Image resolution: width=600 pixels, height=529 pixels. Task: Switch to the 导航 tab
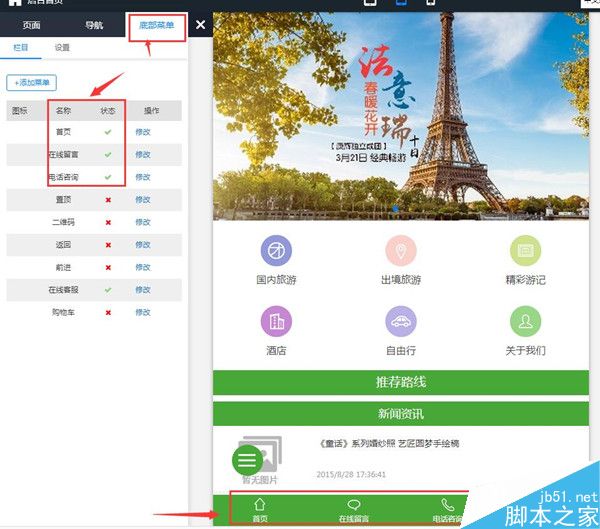[x=94, y=25]
